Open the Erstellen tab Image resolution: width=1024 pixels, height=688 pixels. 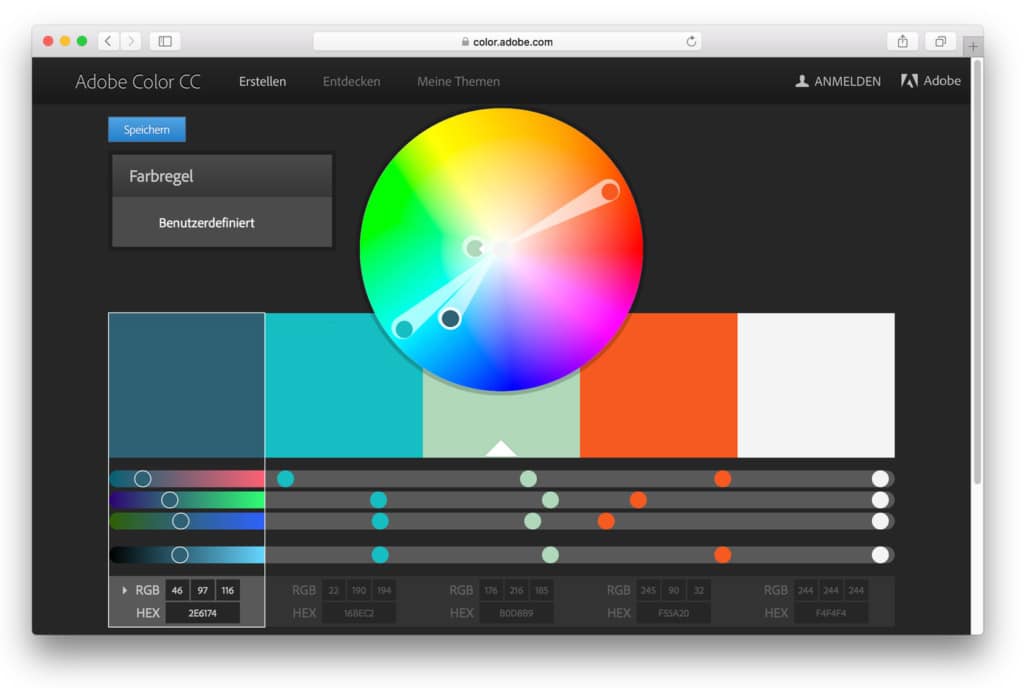(x=263, y=82)
